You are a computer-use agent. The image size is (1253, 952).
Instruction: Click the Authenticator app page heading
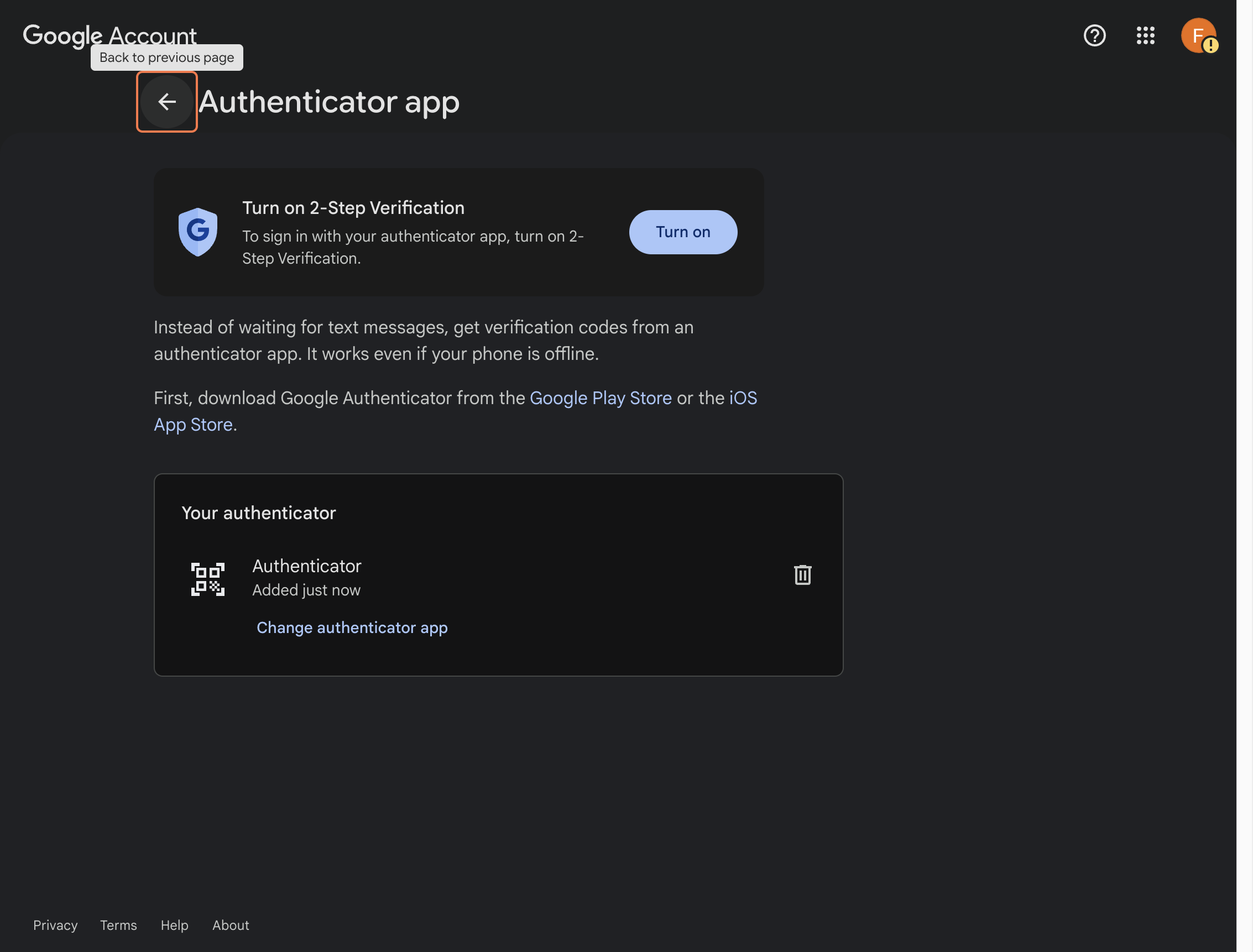tap(328, 102)
